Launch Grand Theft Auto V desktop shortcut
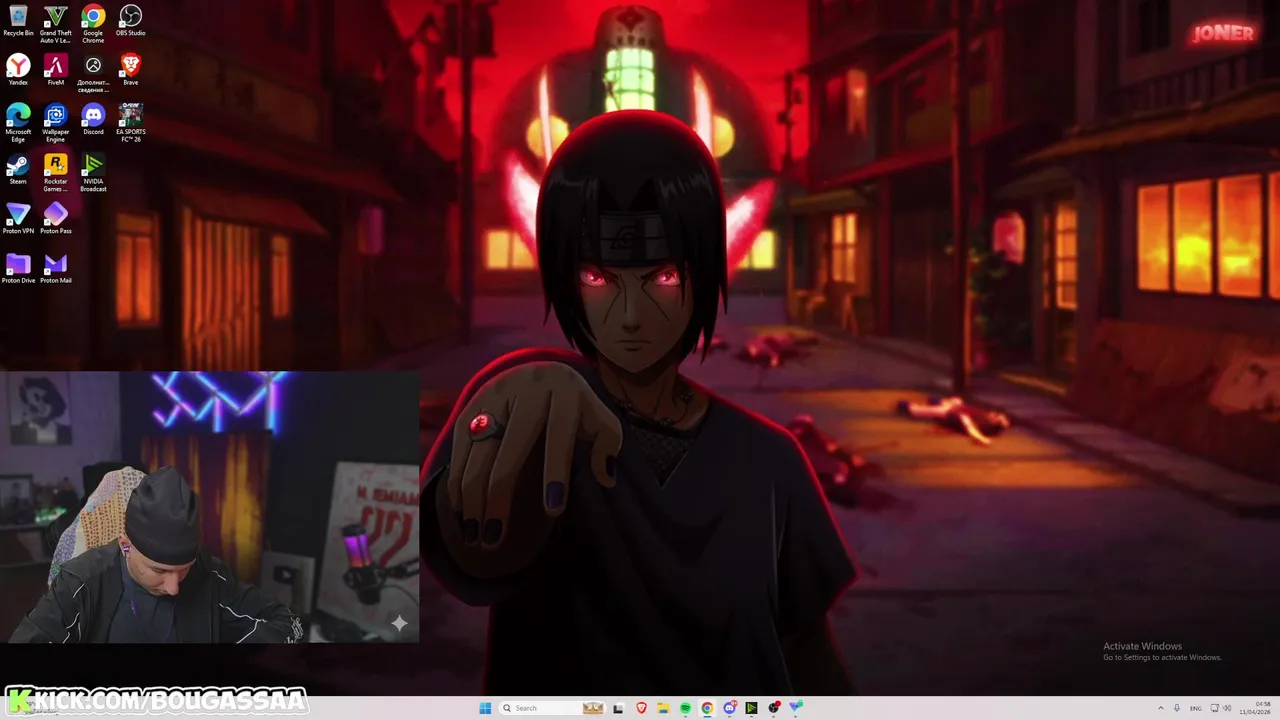 (56, 24)
